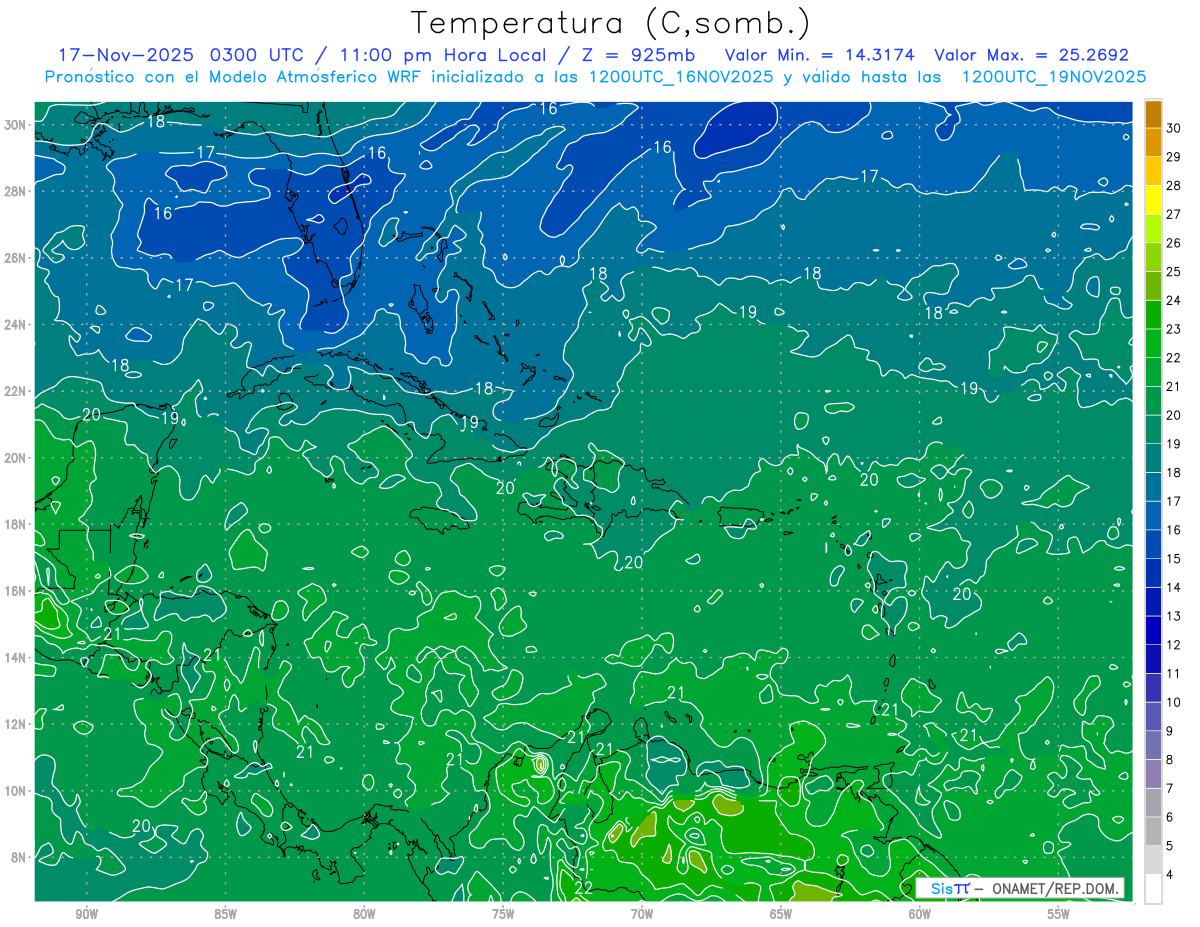Click the "23" label on the color scale
1200x927 pixels.
(x=1174, y=329)
